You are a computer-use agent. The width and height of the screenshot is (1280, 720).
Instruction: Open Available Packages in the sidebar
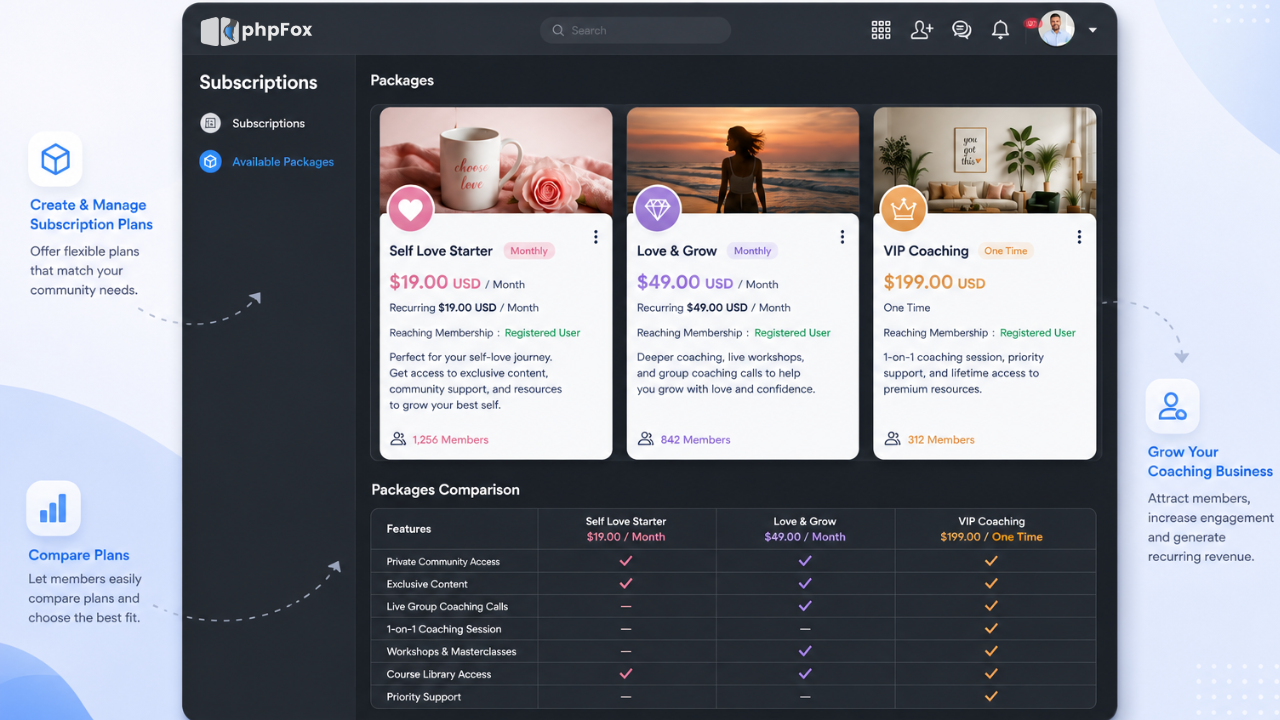tap(283, 161)
